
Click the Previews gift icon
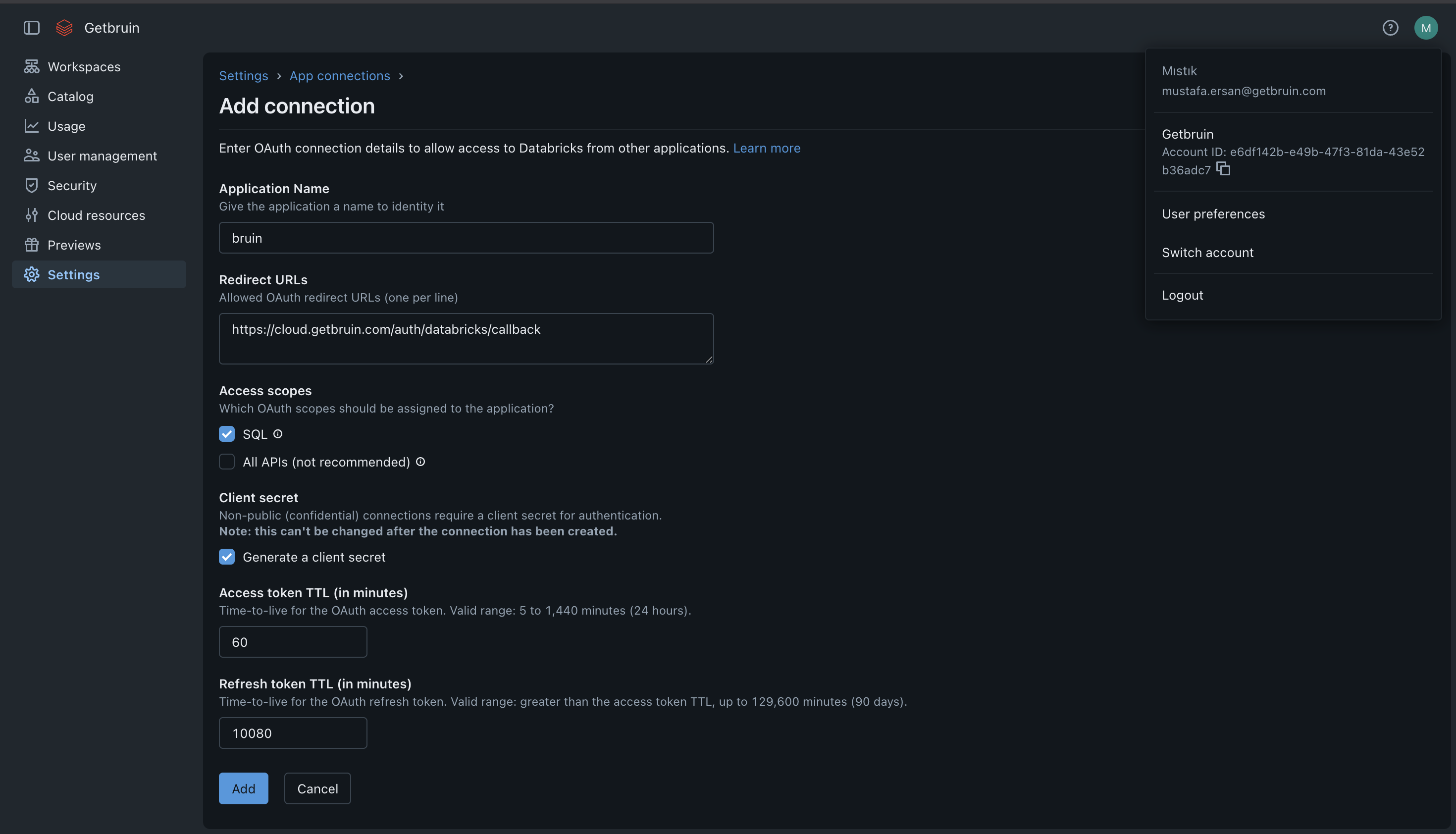32,245
